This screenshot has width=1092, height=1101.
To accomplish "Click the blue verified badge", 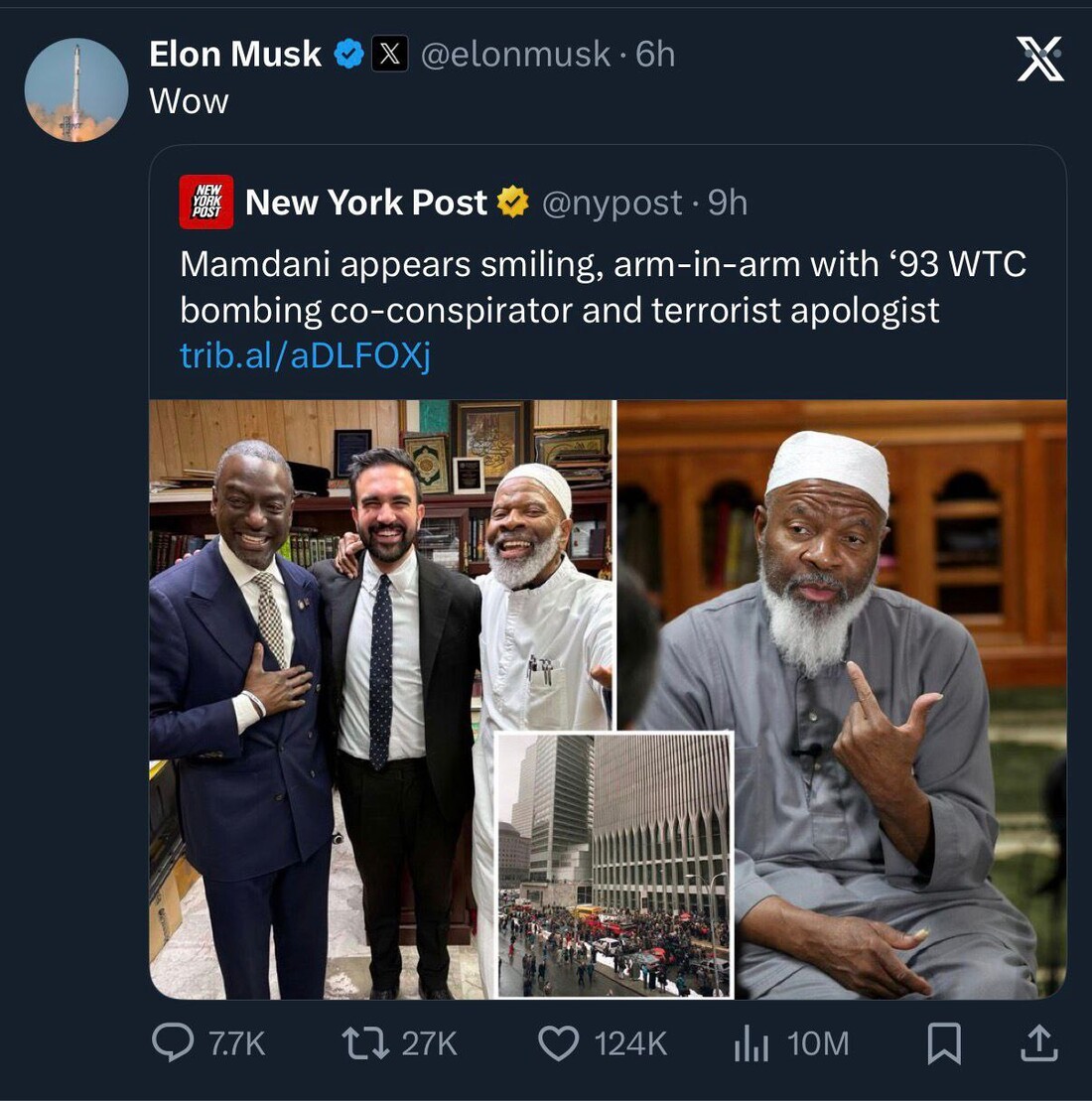I will [x=348, y=55].
